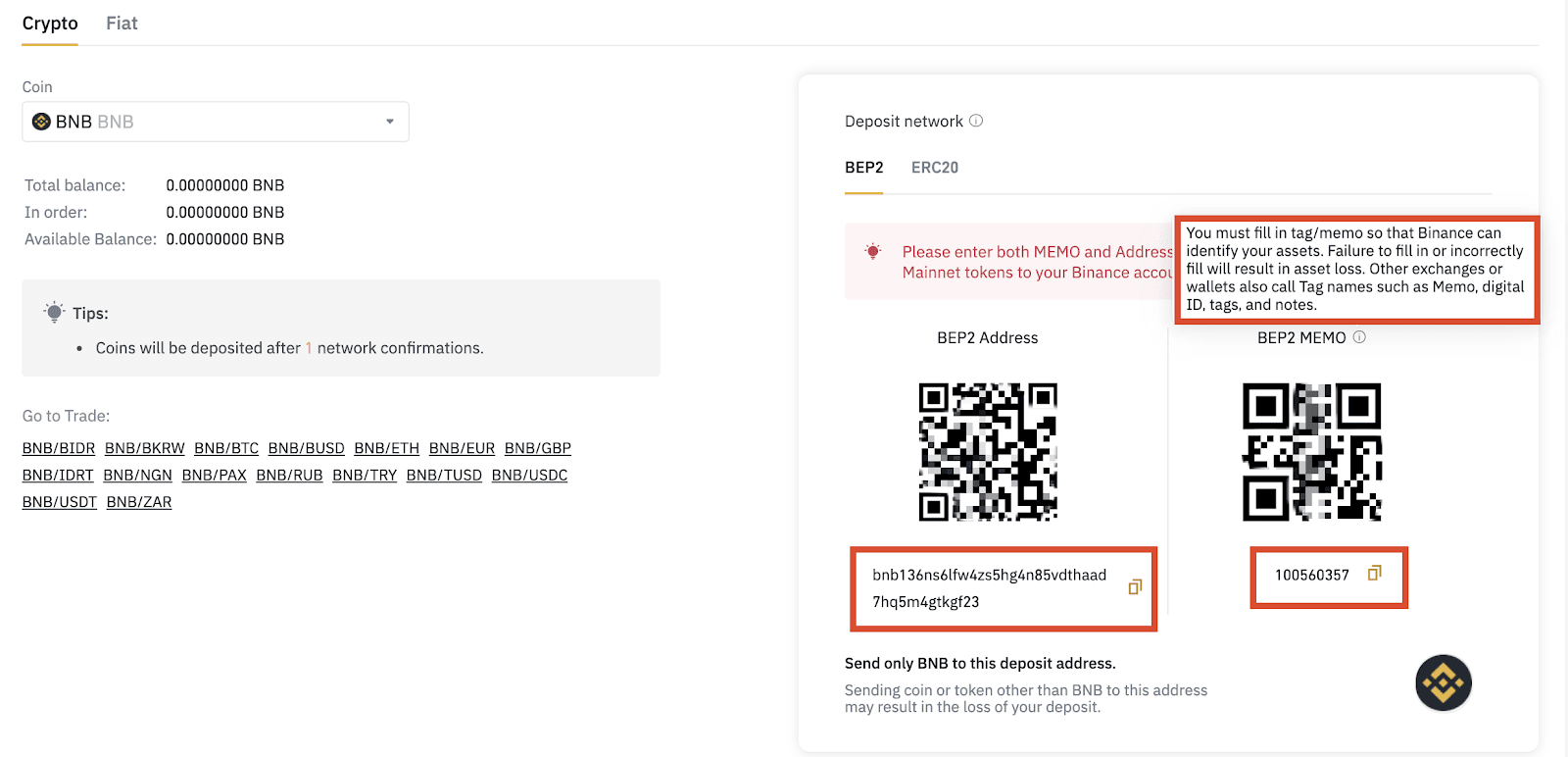Image resolution: width=1568 pixels, height=757 pixels.
Task: Click the Tips lightbulb icon
Action: tap(54, 312)
